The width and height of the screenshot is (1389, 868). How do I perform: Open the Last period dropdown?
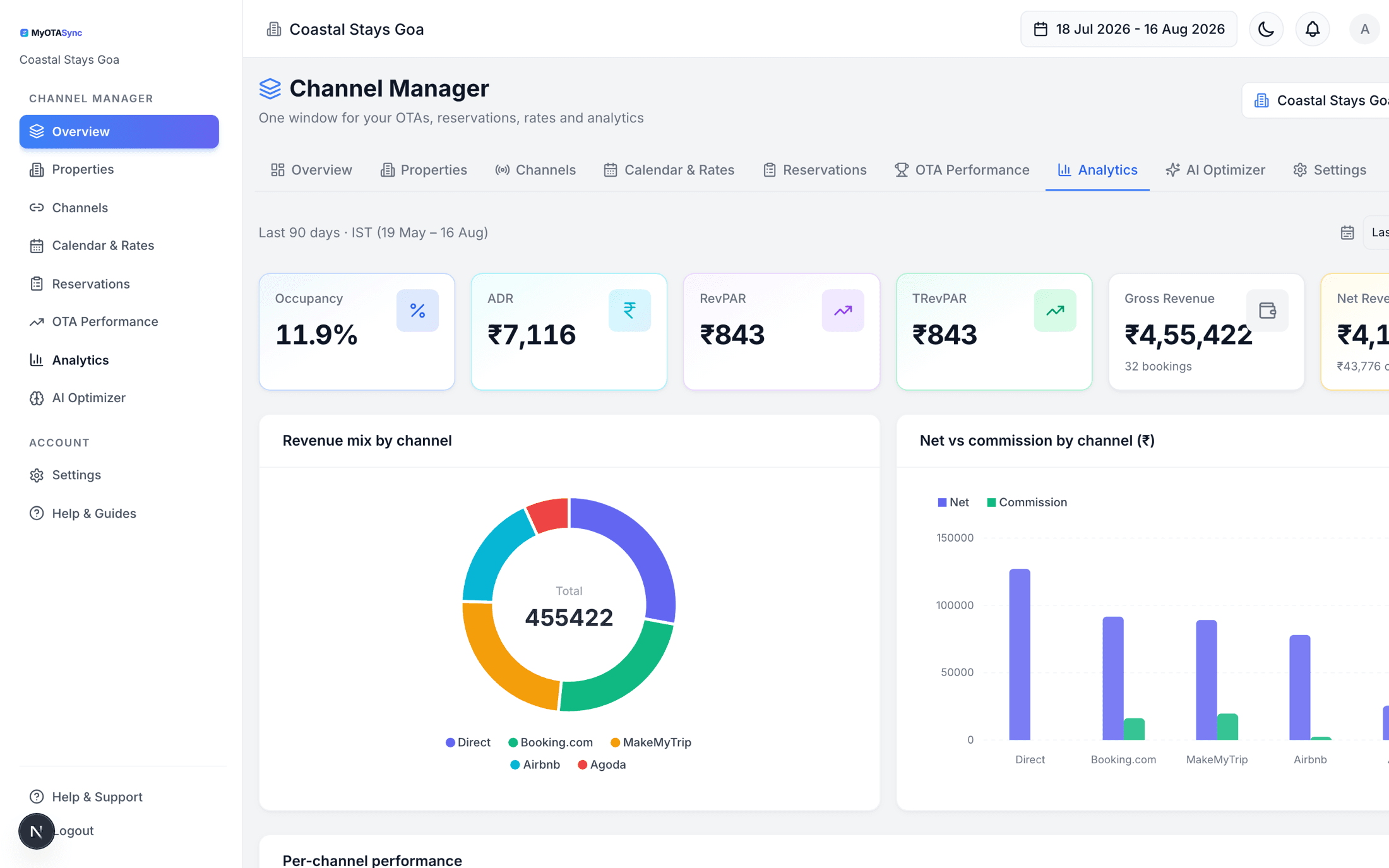point(1377,232)
